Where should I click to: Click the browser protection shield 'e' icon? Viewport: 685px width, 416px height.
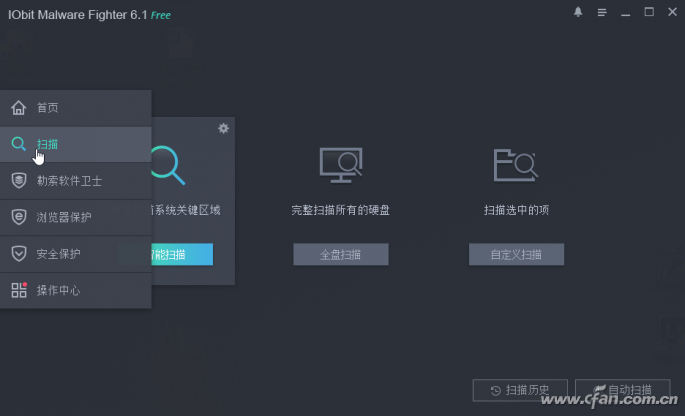(18, 217)
